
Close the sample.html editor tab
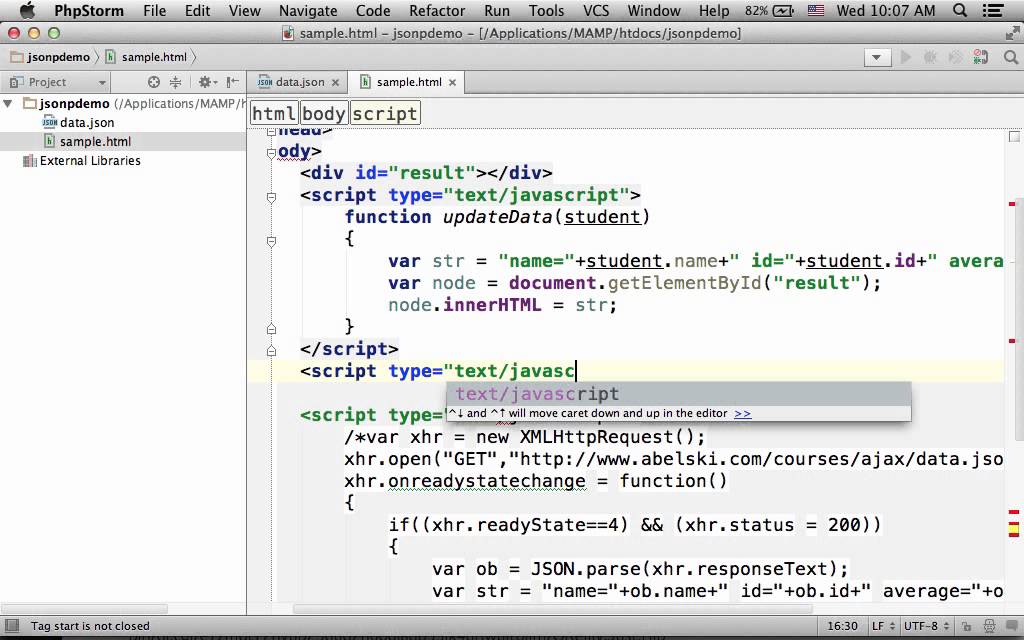[452, 82]
